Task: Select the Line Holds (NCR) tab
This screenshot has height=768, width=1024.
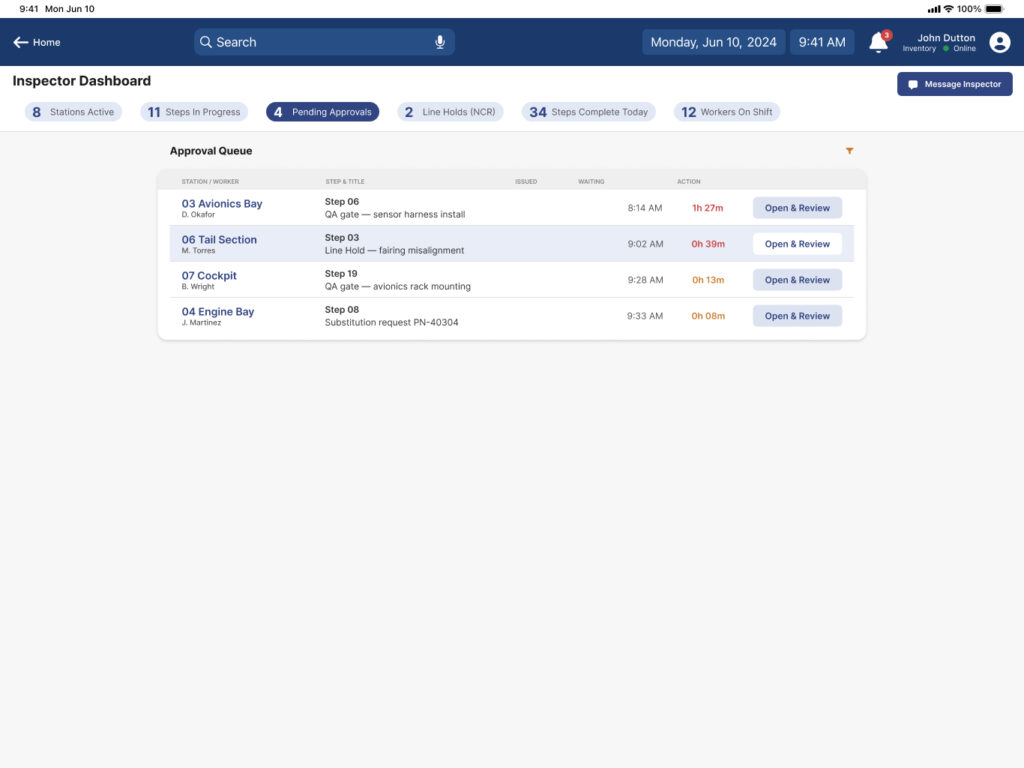Action: pyautogui.click(x=450, y=112)
